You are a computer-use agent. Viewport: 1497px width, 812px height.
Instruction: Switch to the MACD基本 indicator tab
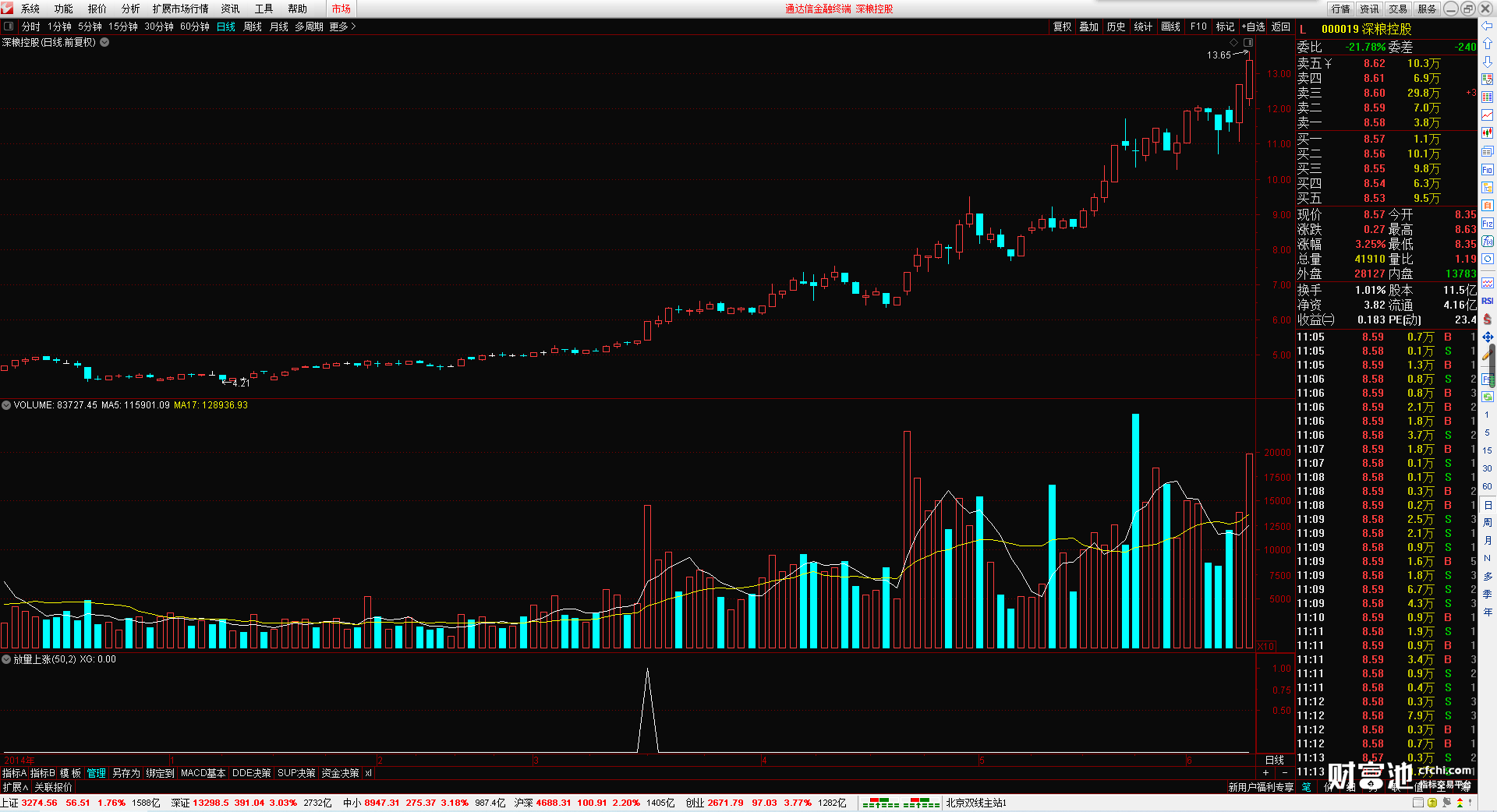pyautogui.click(x=203, y=773)
